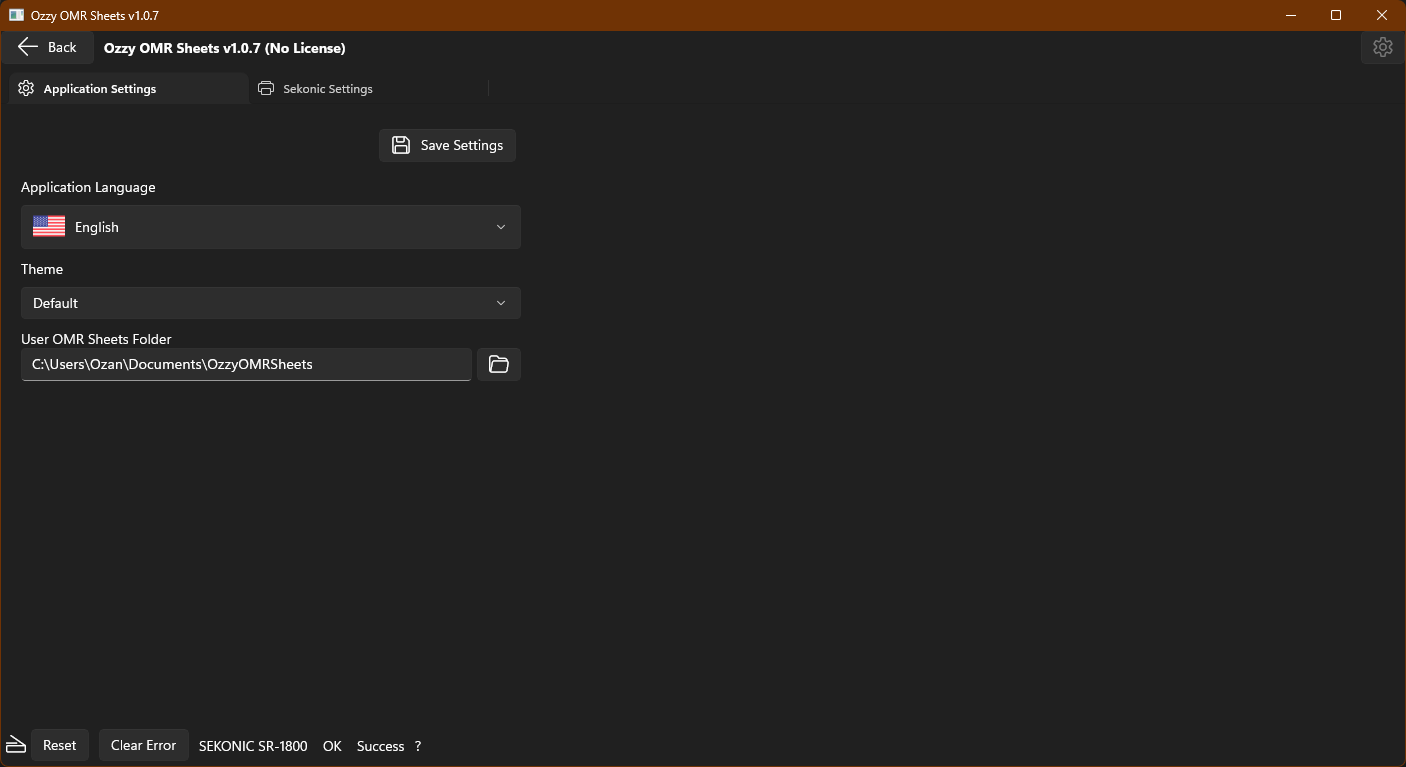This screenshot has width=1406, height=767.
Task: Click the Success label in the status bar
Action: pyautogui.click(x=380, y=746)
